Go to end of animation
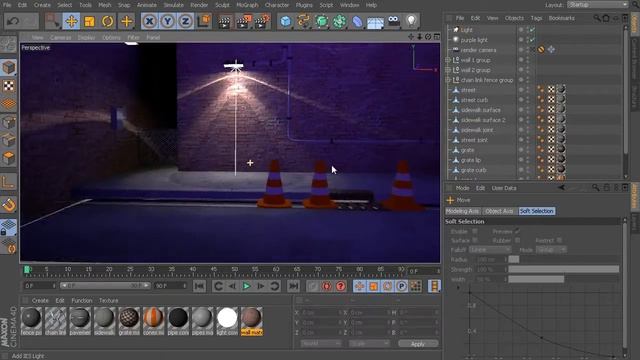The image size is (640, 360). point(293,286)
